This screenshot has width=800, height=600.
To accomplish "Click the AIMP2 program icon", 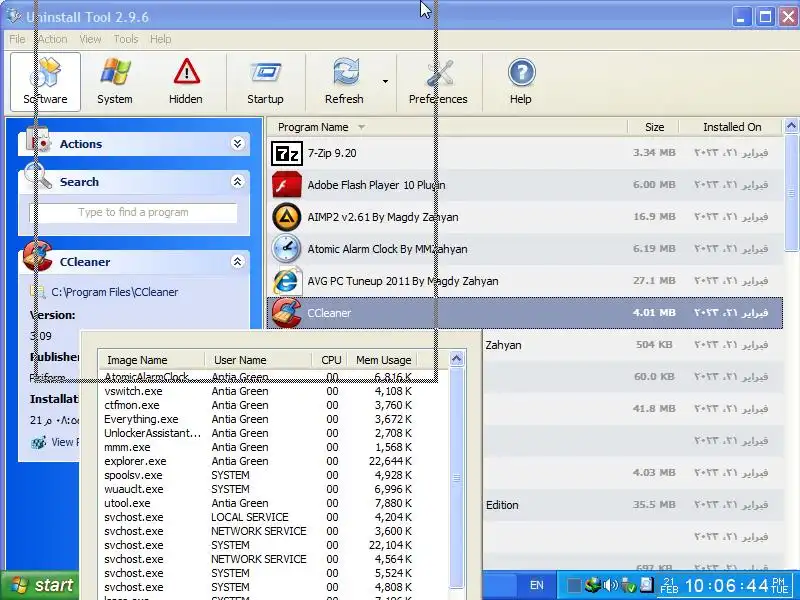I will point(286,217).
